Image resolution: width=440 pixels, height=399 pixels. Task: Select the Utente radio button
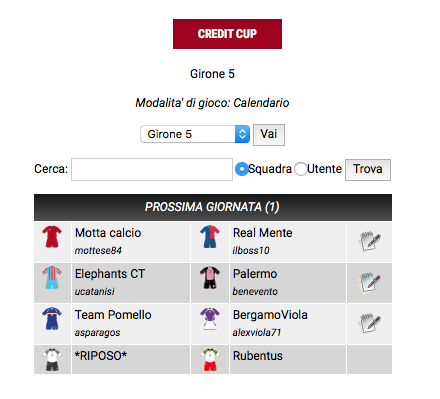point(300,169)
